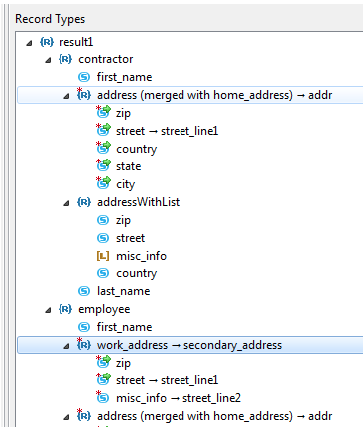The image size is (363, 427).
Task: Click the mapped string icon beside city
Action: pyautogui.click(x=103, y=183)
